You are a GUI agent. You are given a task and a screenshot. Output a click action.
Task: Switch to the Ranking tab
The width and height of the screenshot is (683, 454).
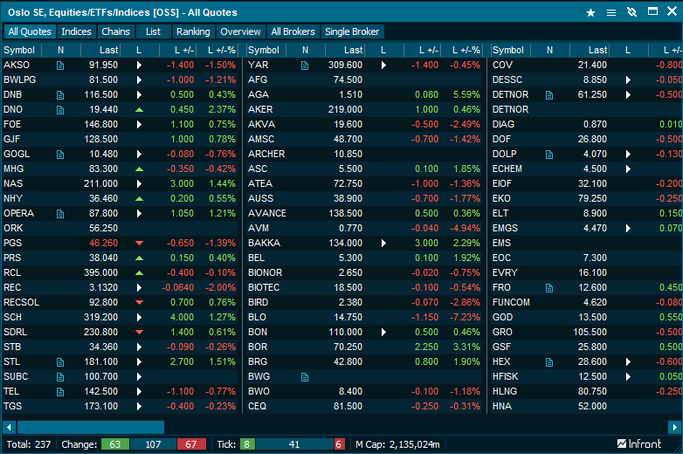point(193,32)
